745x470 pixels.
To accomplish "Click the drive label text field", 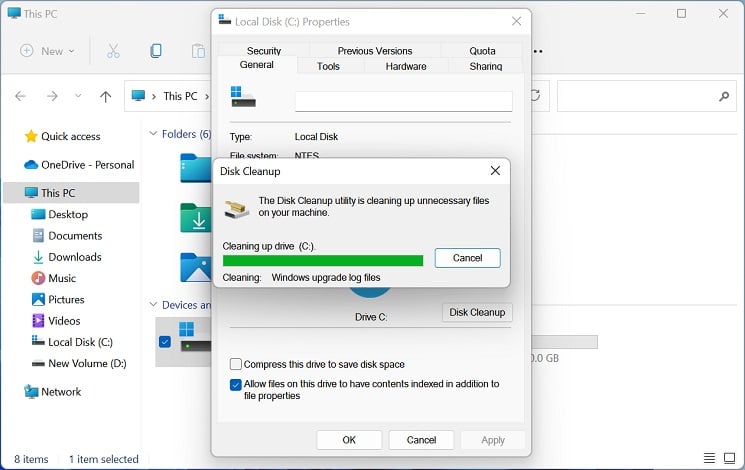I will pos(403,101).
